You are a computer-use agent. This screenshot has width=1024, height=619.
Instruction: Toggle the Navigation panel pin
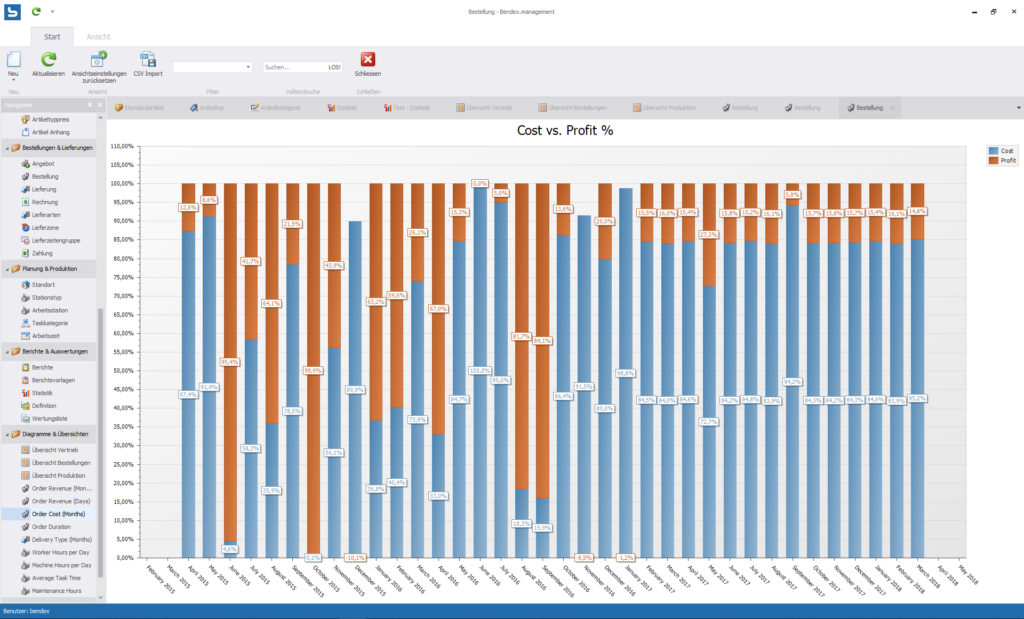pyautogui.click(x=89, y=104)
